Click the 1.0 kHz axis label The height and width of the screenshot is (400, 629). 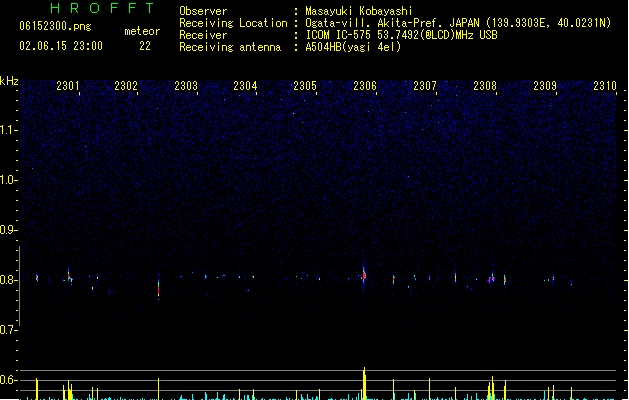8,180
